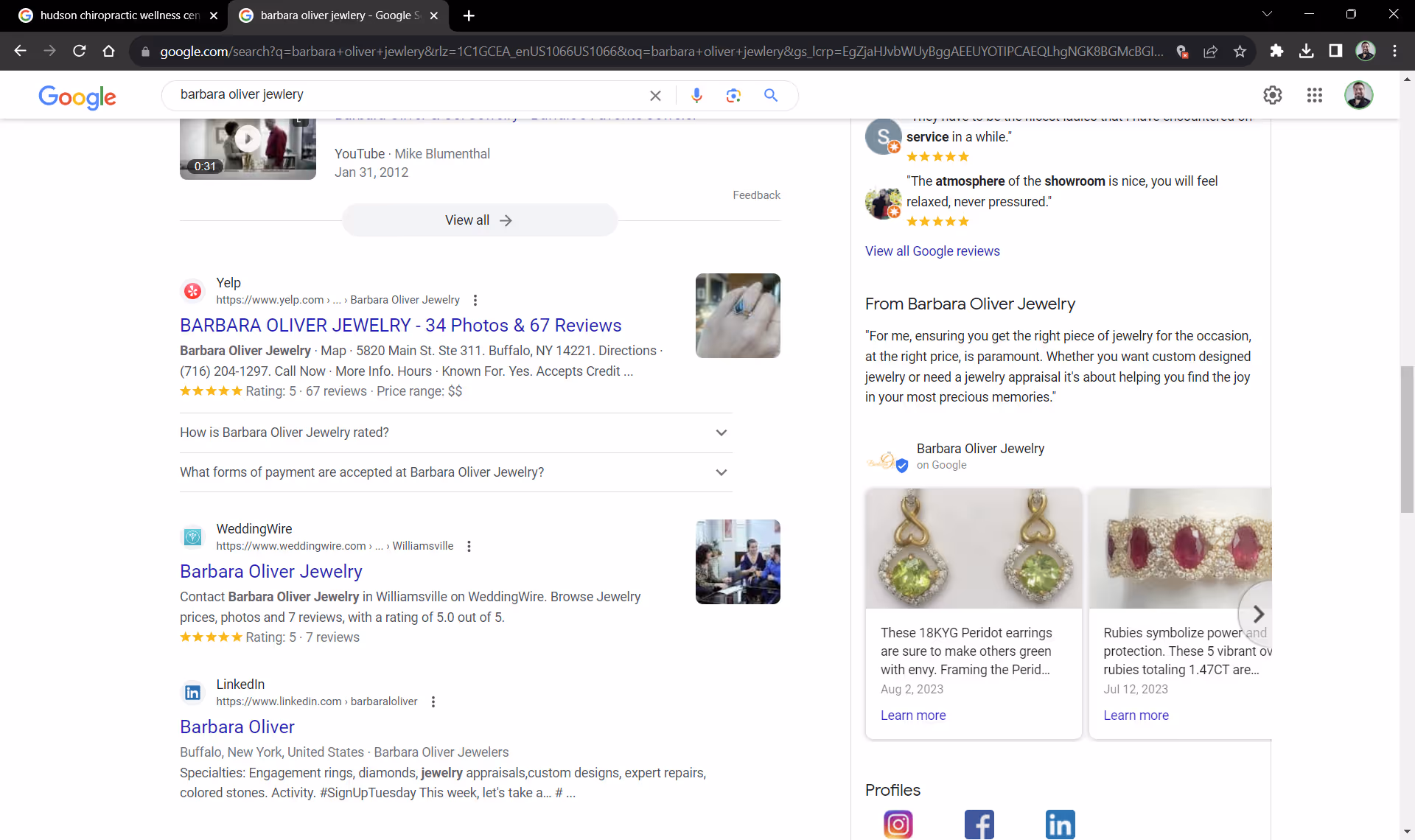Clear the search box text
The width and height of the screenshot is (1415, 840).
click(x=655, y=95)
